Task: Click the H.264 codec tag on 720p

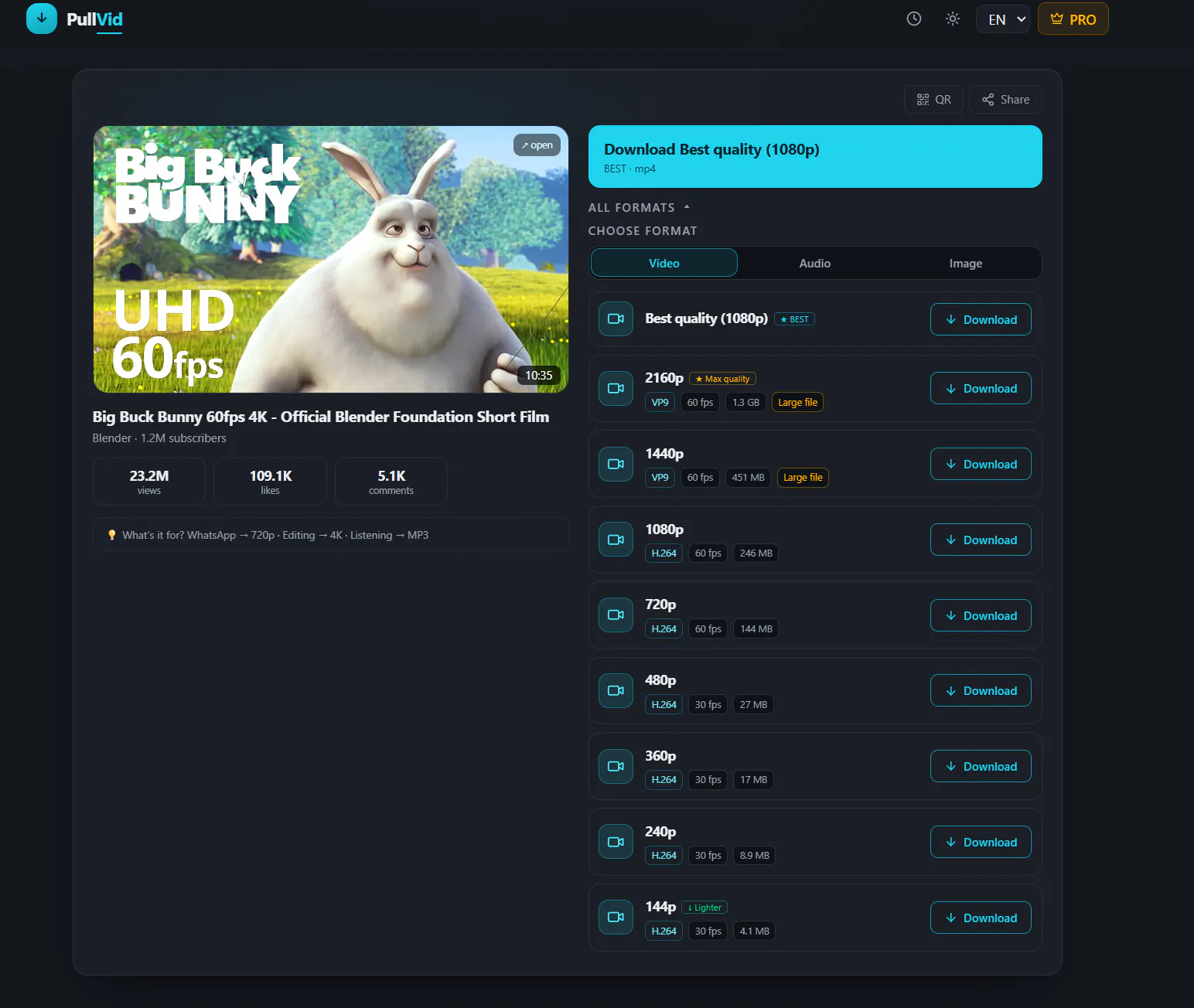Action: point(664,629)
